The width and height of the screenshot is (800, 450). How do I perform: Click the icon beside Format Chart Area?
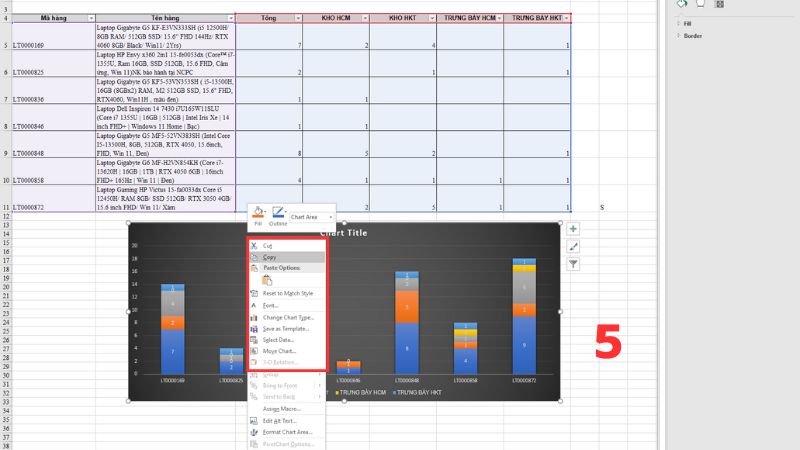tap(254, 432)
